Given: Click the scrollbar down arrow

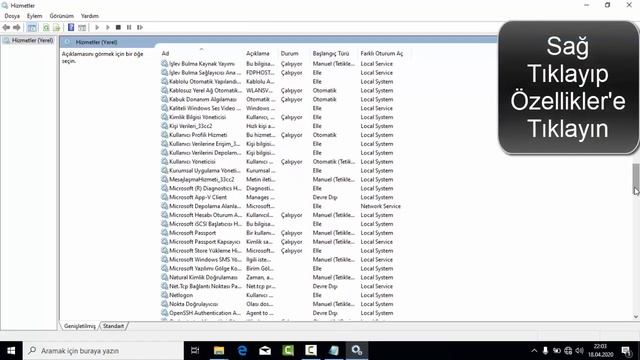Looking at the screenshot, I should tap(636, 317).
